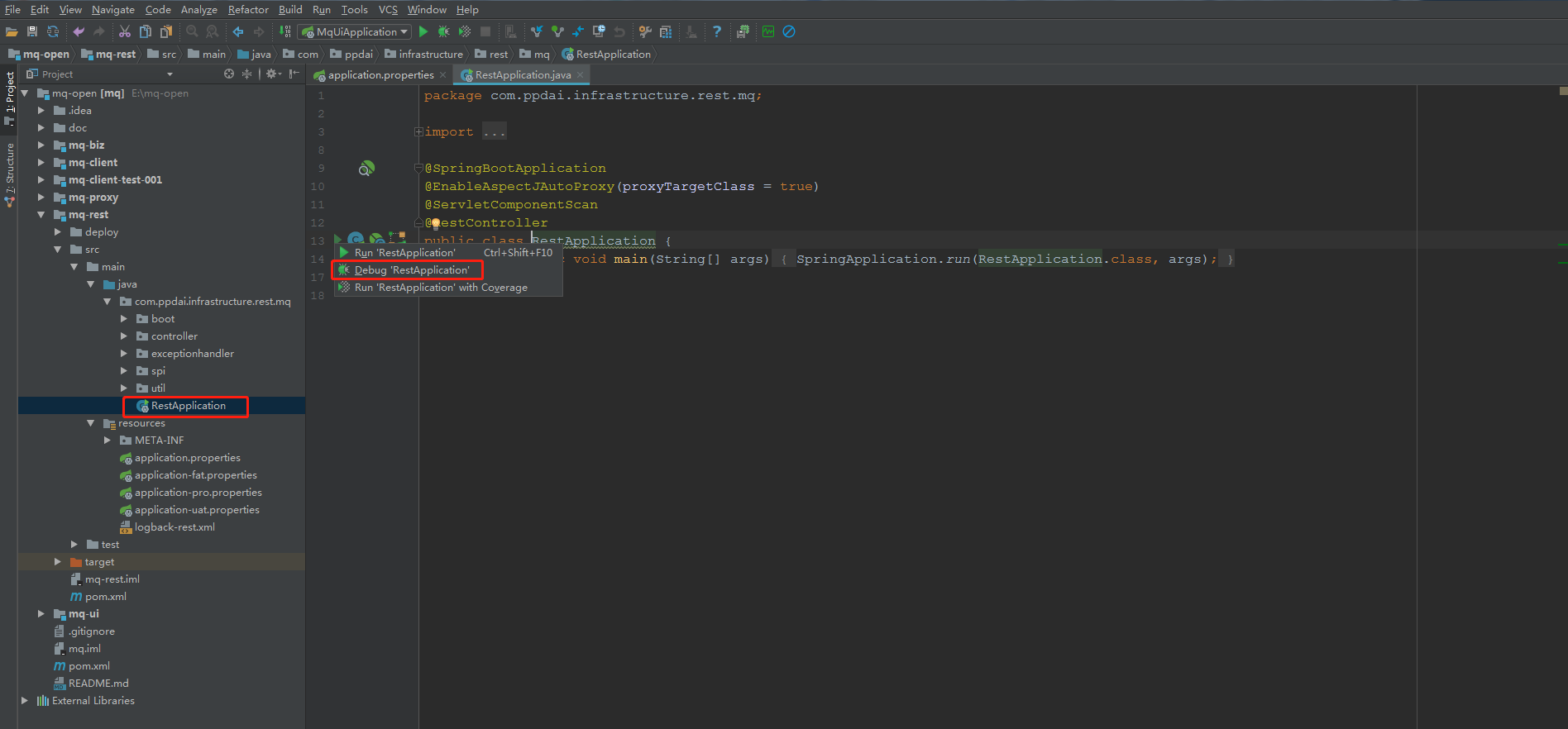1568x729 pixels.
Task: Collapse the resources folder
Action: [x=91, y=423]
